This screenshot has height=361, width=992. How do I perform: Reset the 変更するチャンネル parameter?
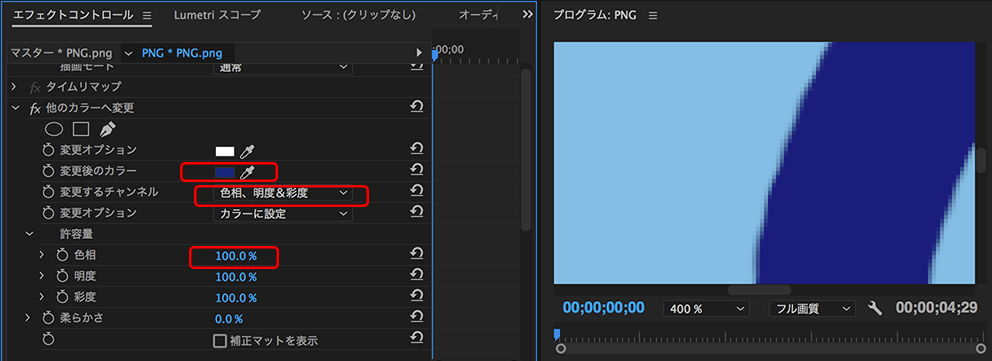[x=416, y=190]
